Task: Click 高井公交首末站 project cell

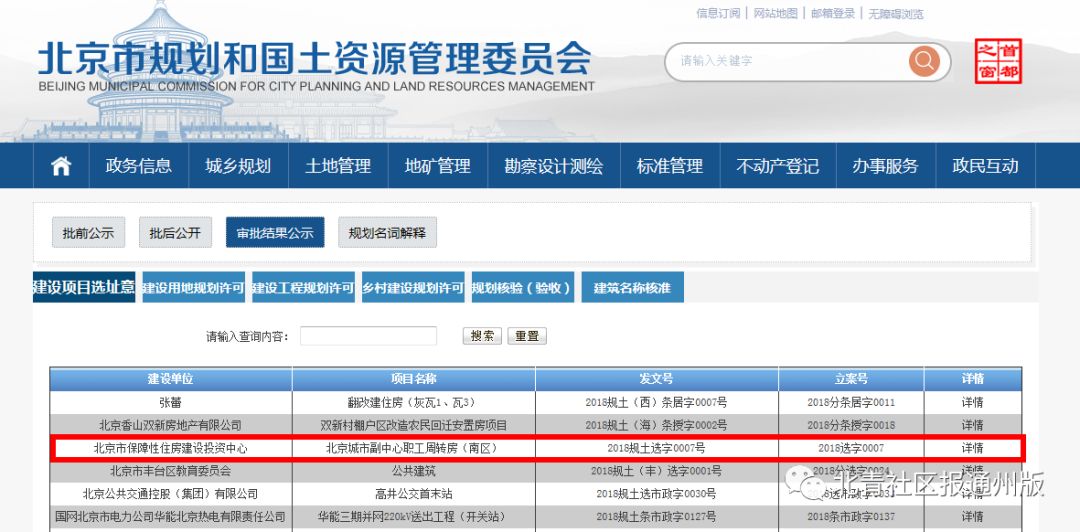Action: [x=413, y=494]
